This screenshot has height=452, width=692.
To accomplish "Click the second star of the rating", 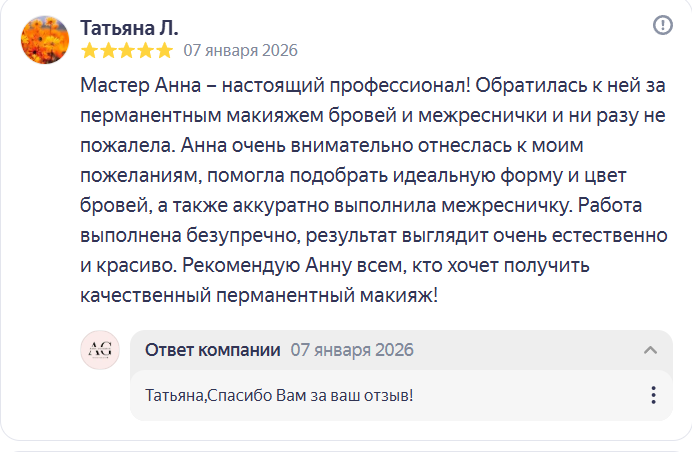I will (x=108, y=50).
